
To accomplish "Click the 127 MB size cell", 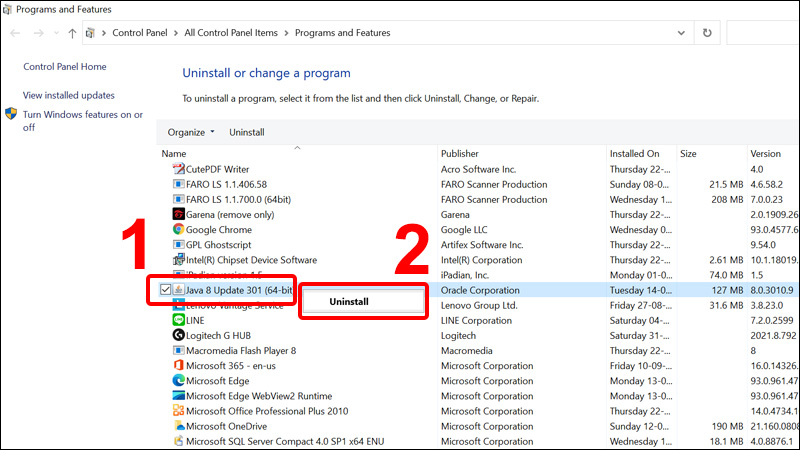I will (x=727, y=290).
